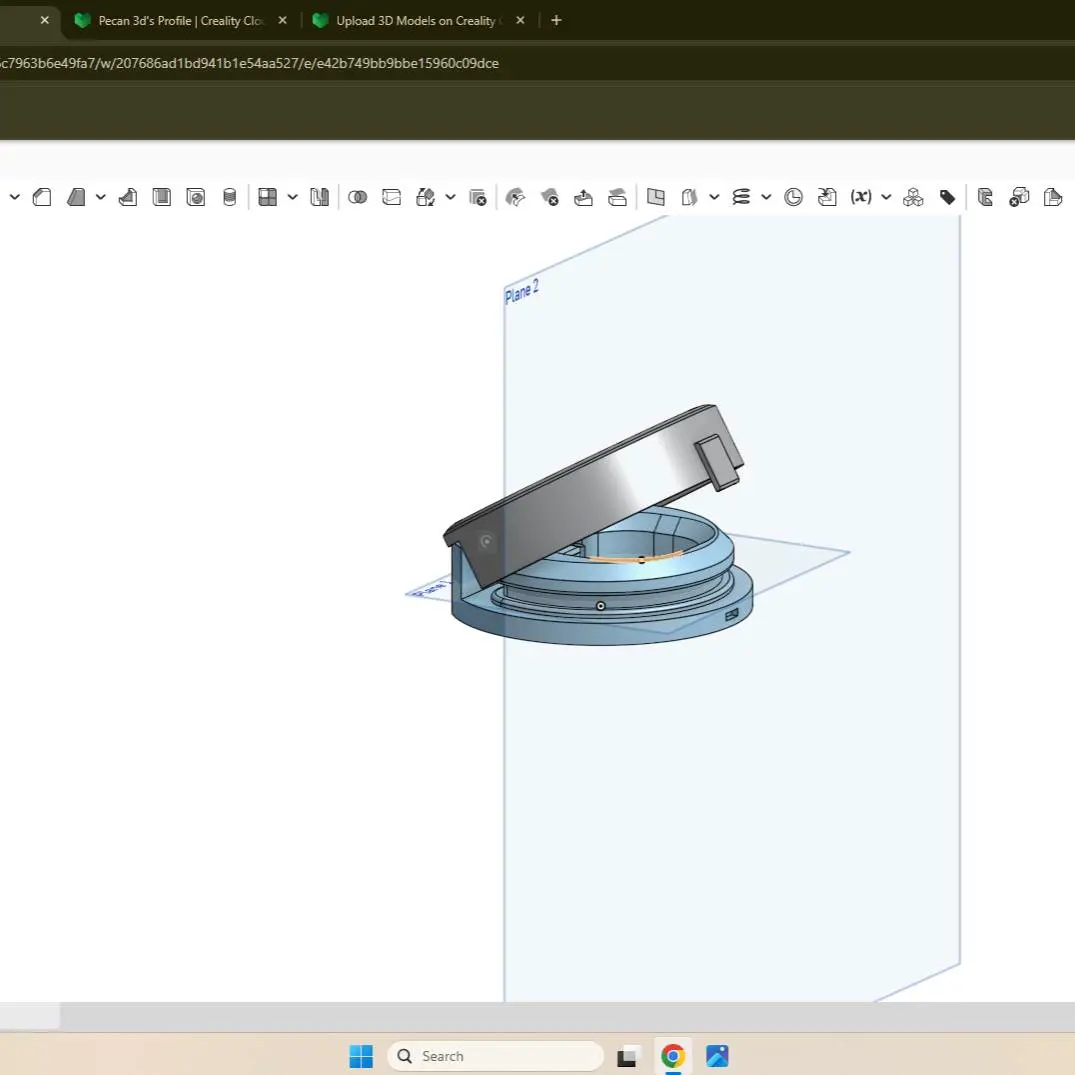Select the Plane 2 label in viewport

tap(521, 292)
